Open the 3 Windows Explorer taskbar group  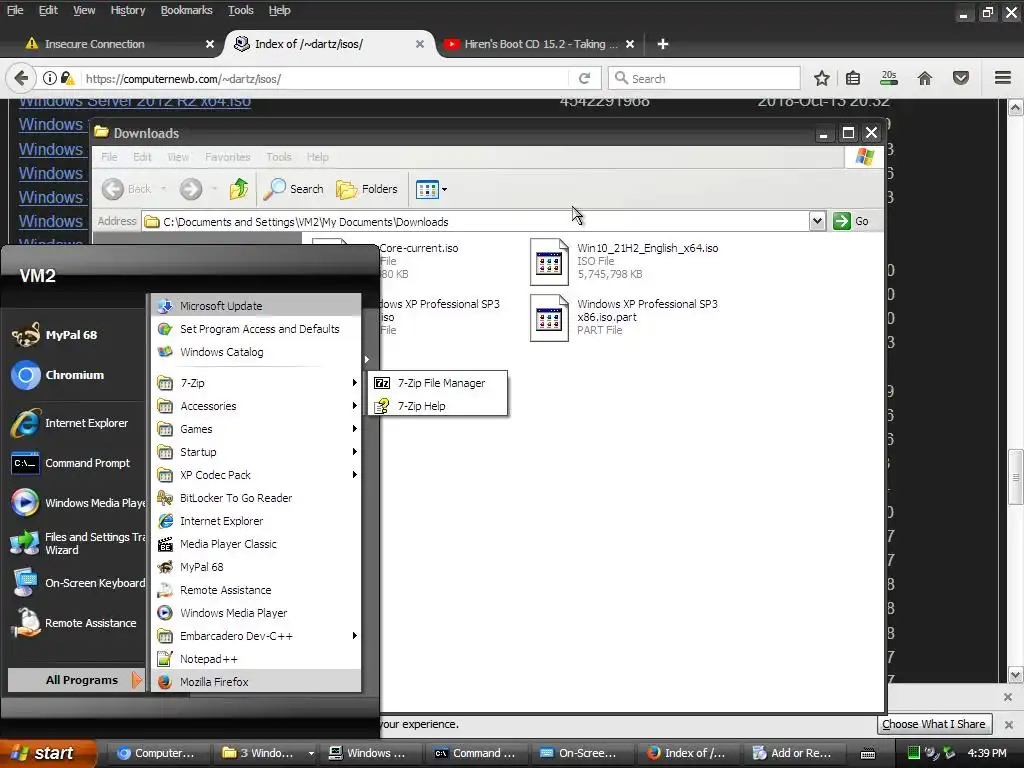tap(266, 753)
